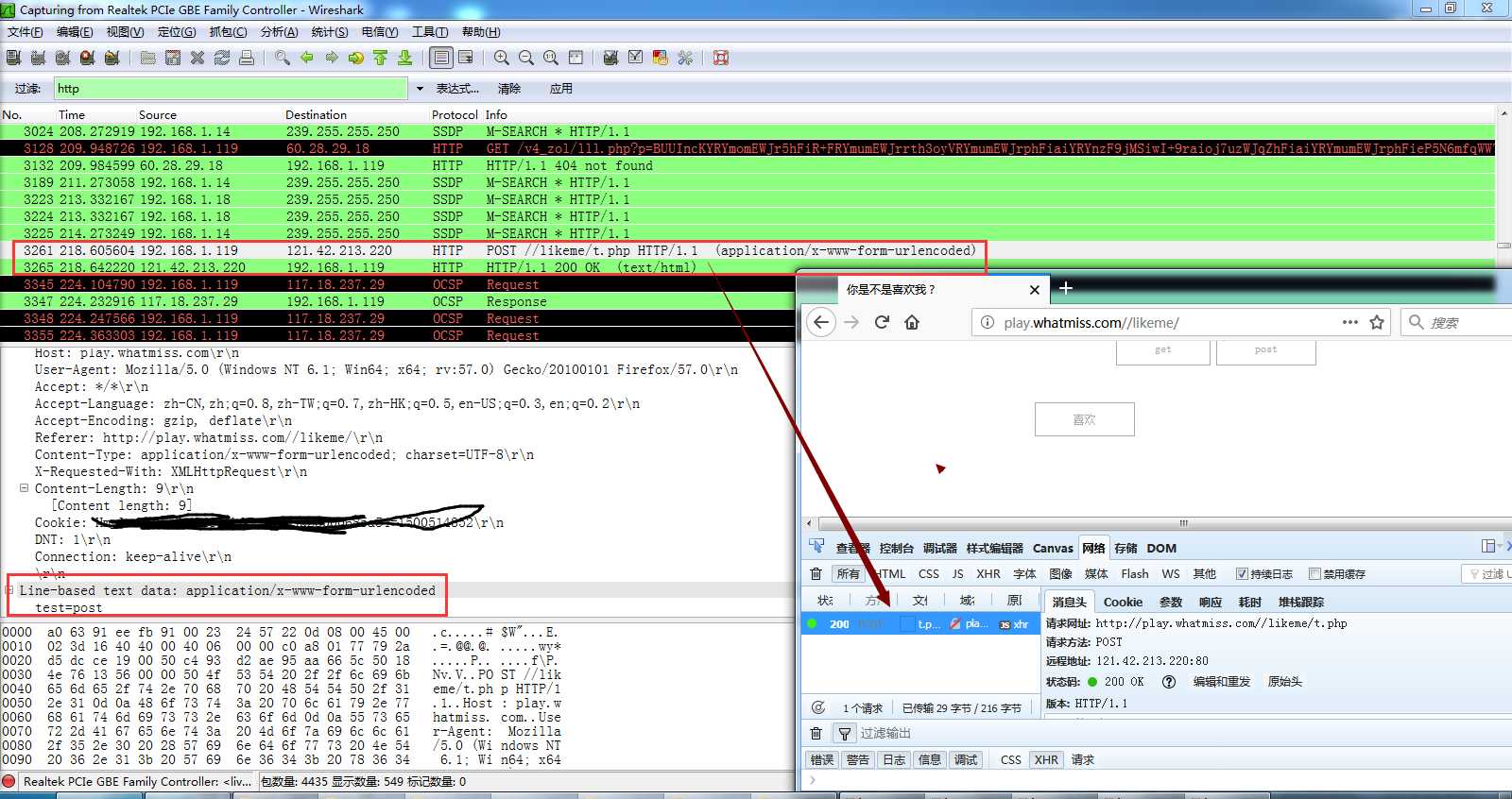This screenshot has width=1512, height=799.
Task: Click the 表达式... expression button
Action: (x=457, y=89)
